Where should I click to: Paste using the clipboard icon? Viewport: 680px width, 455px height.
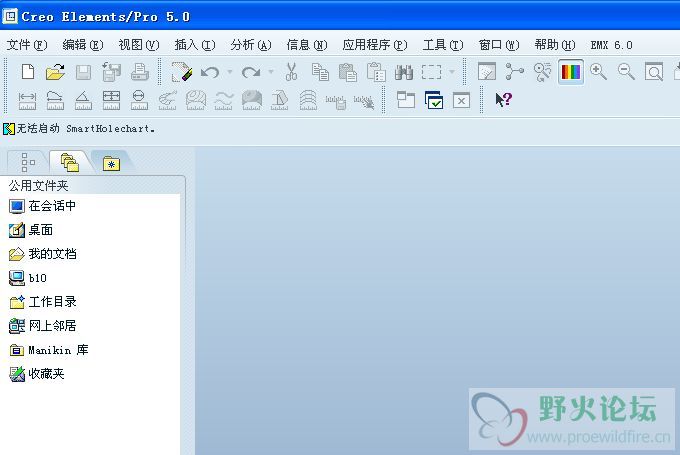tap(348, 72)
